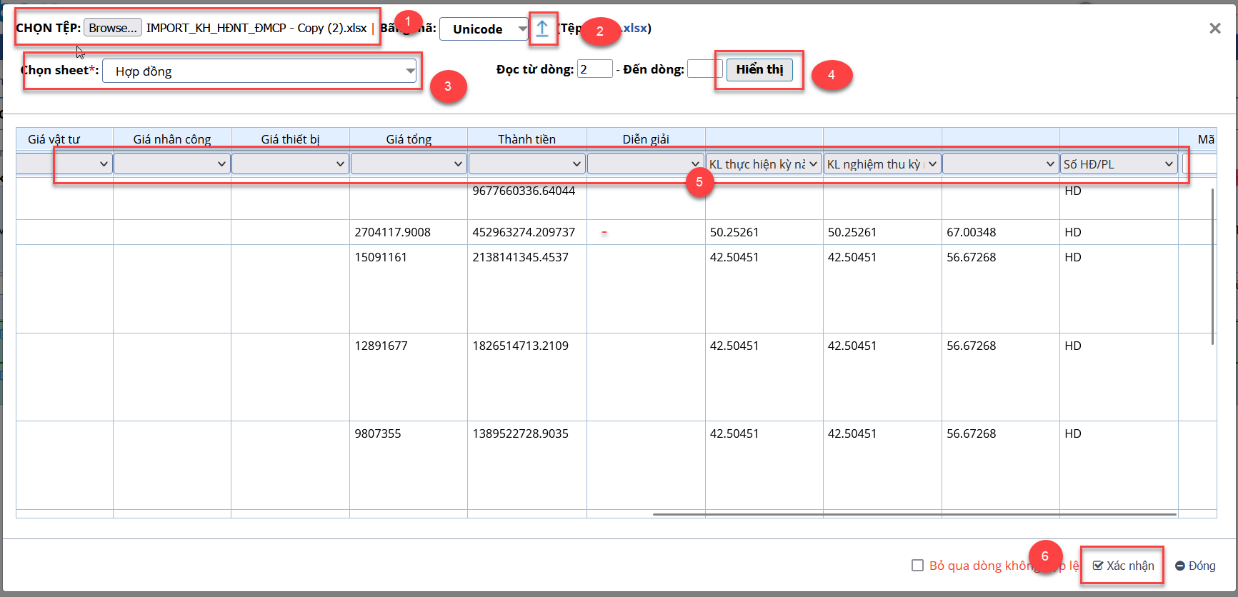1238x597 pixels.
Task: Open the 'Số HĐ/PL' column mapping dropdown
Action: coord(1118,164)
